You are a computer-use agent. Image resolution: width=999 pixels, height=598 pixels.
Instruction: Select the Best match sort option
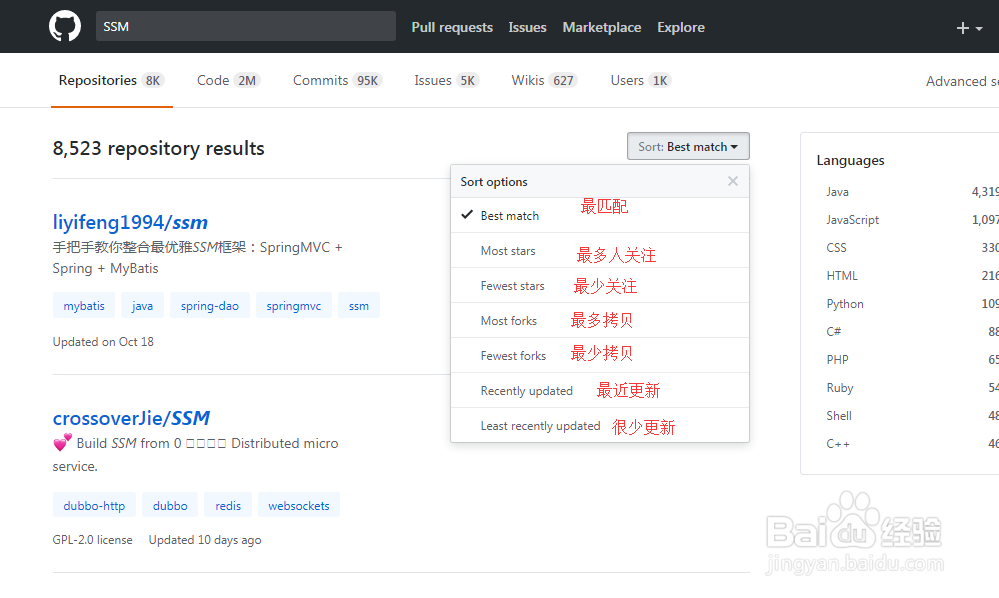[x=509, y=216]
